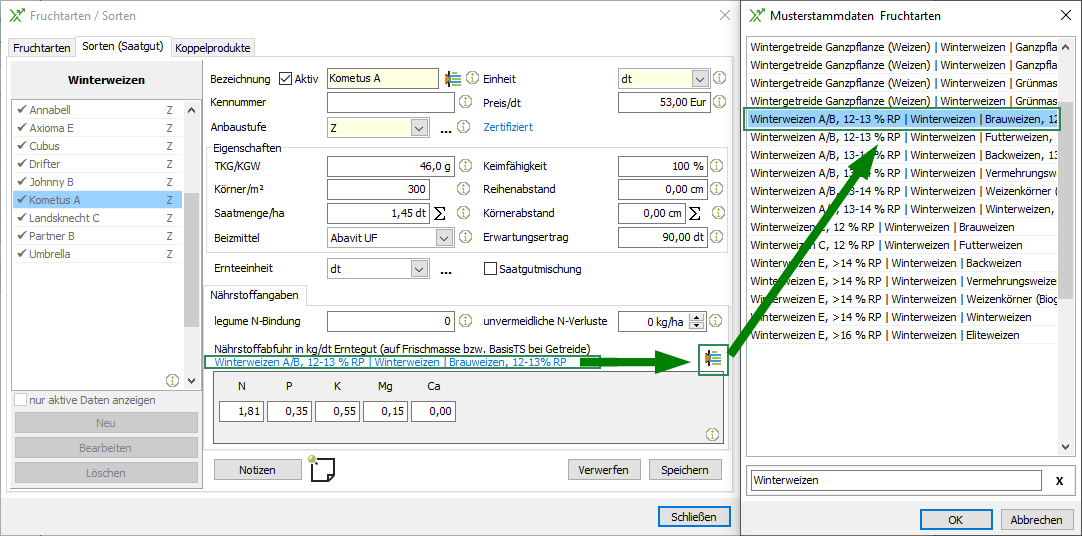Open master data picker next to Bezeichnung field

[453, 79]
